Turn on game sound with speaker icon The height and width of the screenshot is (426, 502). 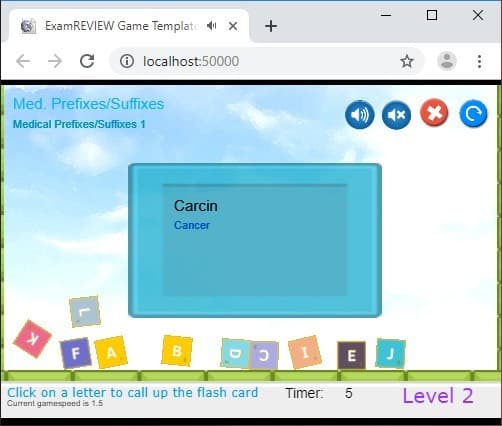coord(360,114)
